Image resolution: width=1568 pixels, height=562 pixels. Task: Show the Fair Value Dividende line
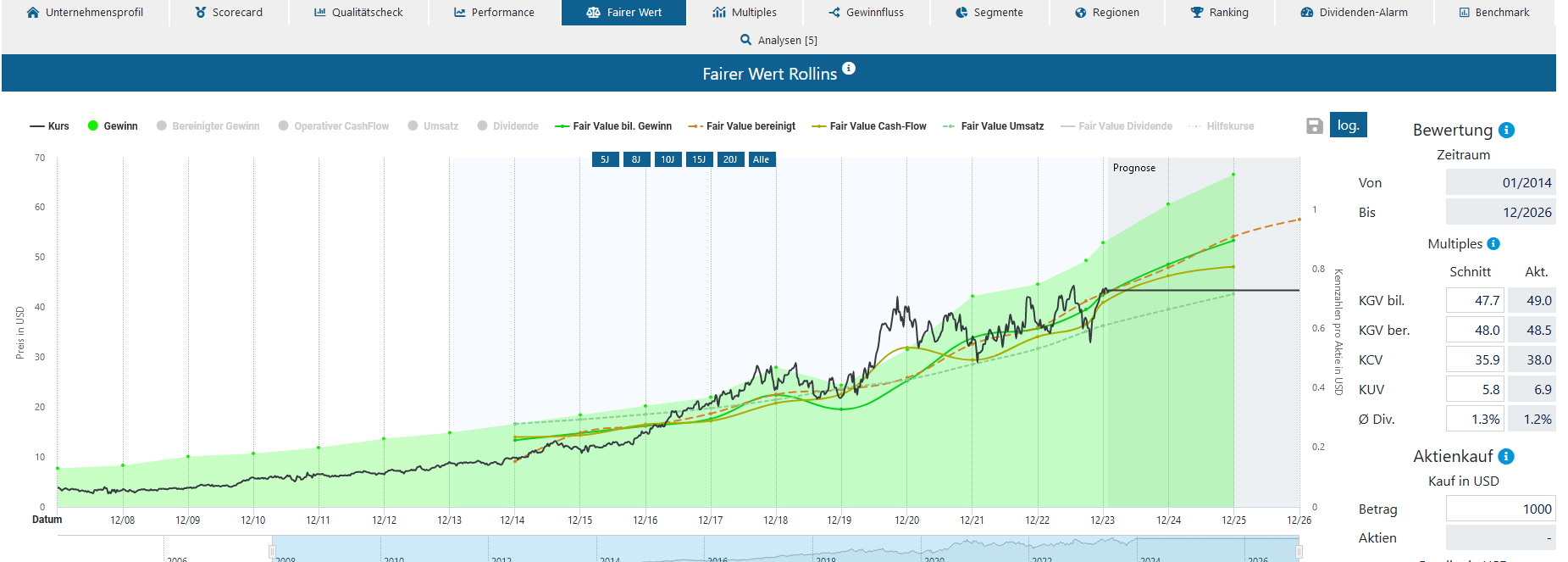tap(1116, 126)
